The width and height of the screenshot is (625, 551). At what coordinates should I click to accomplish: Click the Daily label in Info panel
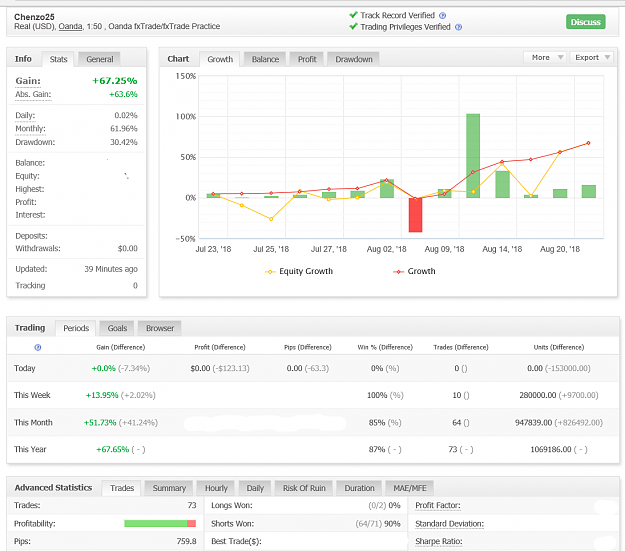[25, 116]
